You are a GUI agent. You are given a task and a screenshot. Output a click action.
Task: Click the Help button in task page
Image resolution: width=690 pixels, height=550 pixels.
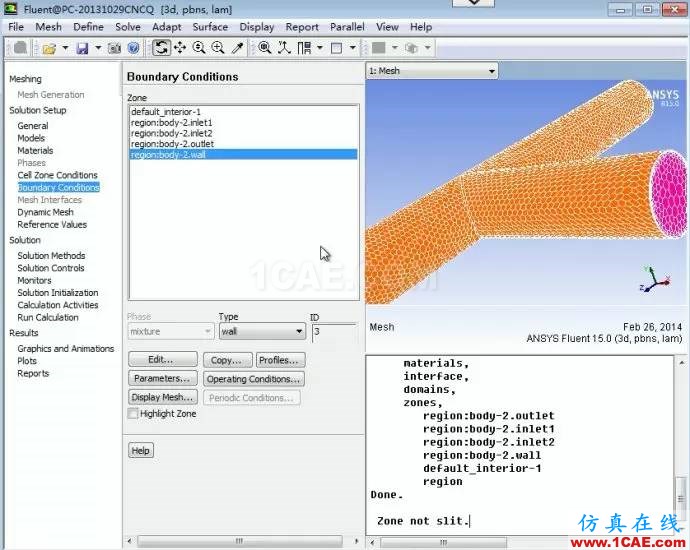point(141,451)
